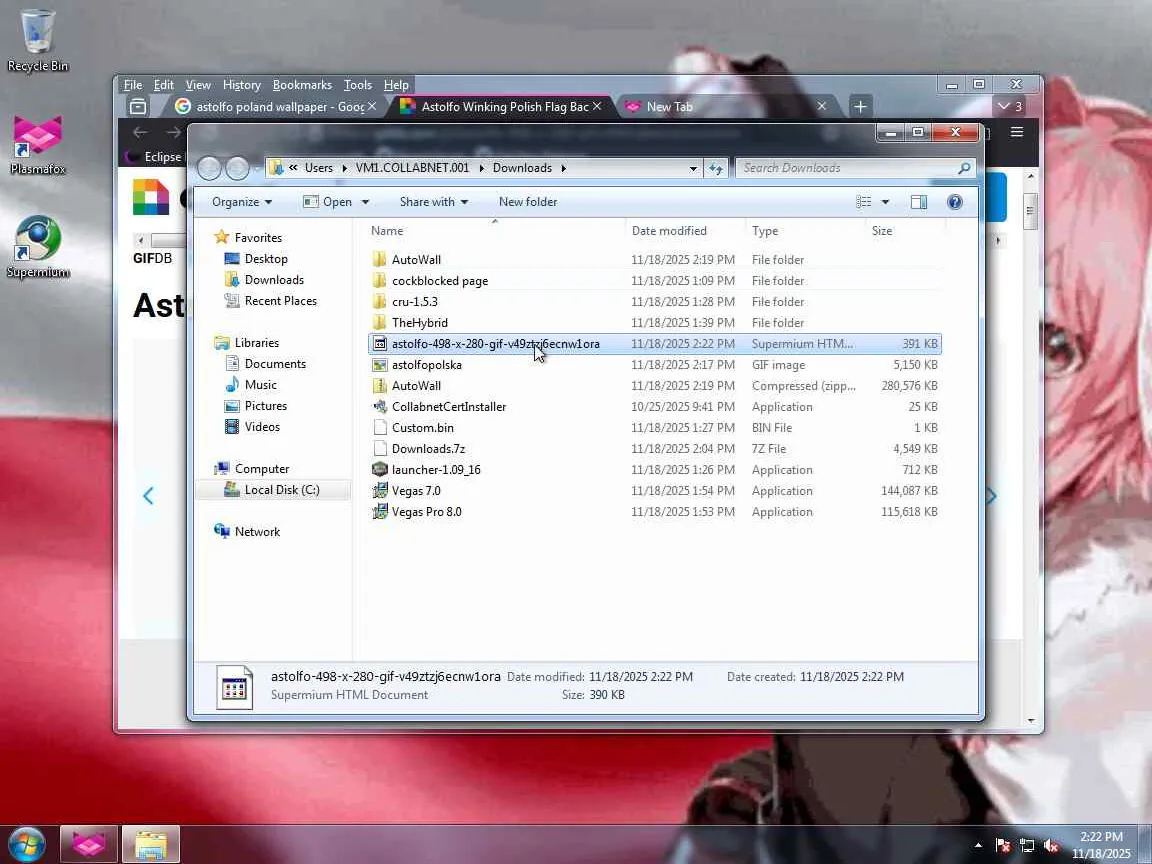Sort files by the Name column
Image resolution: width=1152 pixels, height=864 pixels.
(495, 231)
